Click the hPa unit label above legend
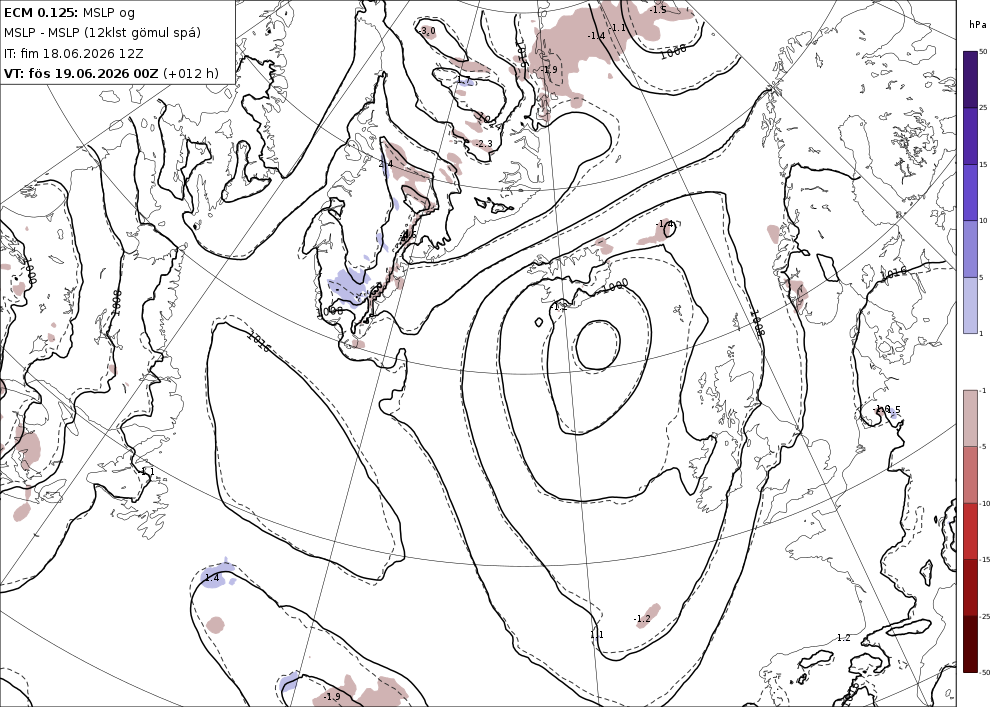This screenshot has height=707, width=1000. point(976,25)
